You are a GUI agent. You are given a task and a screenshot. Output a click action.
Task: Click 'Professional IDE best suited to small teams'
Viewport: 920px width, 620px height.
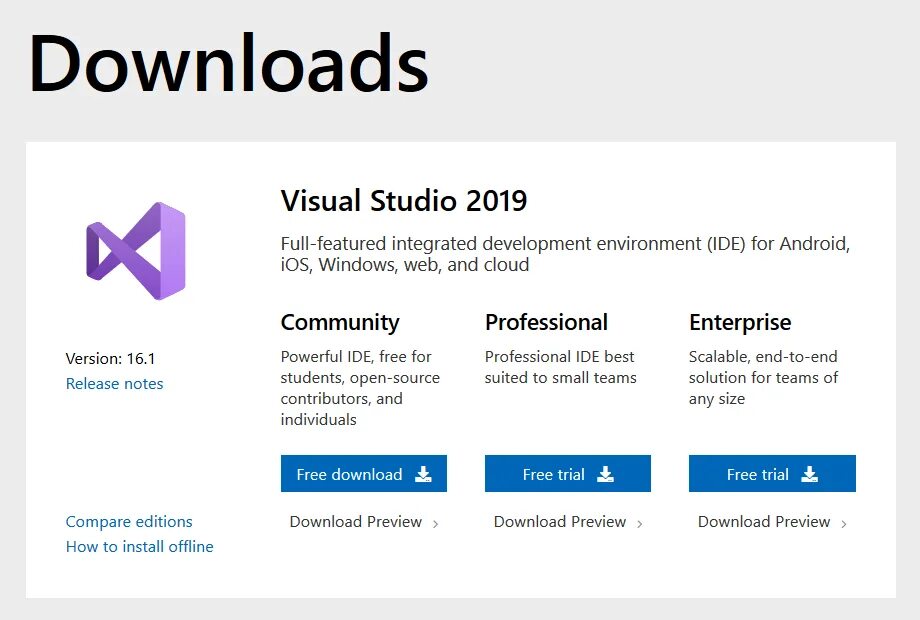[x=560, y=367]
